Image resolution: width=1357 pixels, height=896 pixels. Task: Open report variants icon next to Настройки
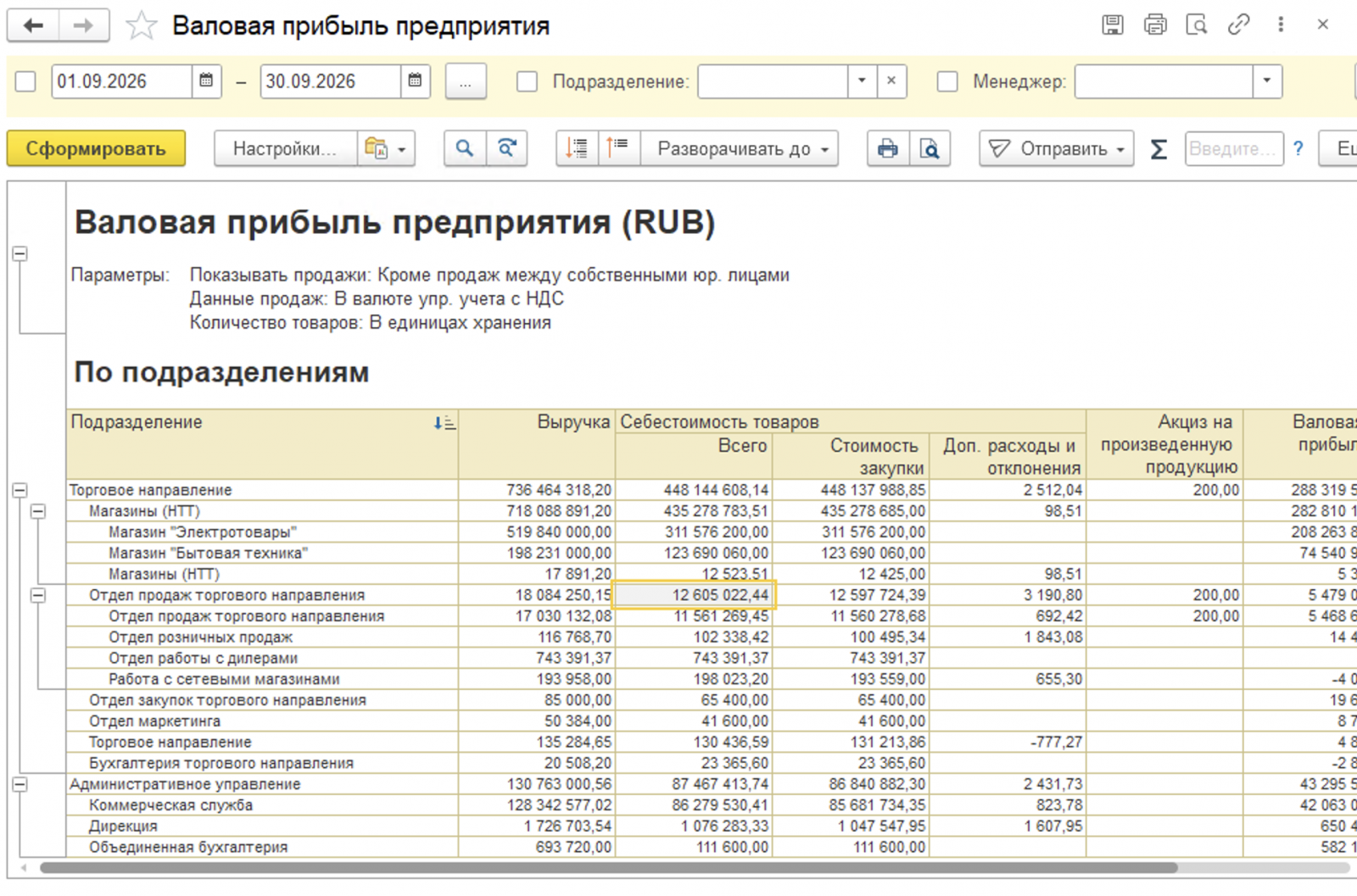point(386,148)
